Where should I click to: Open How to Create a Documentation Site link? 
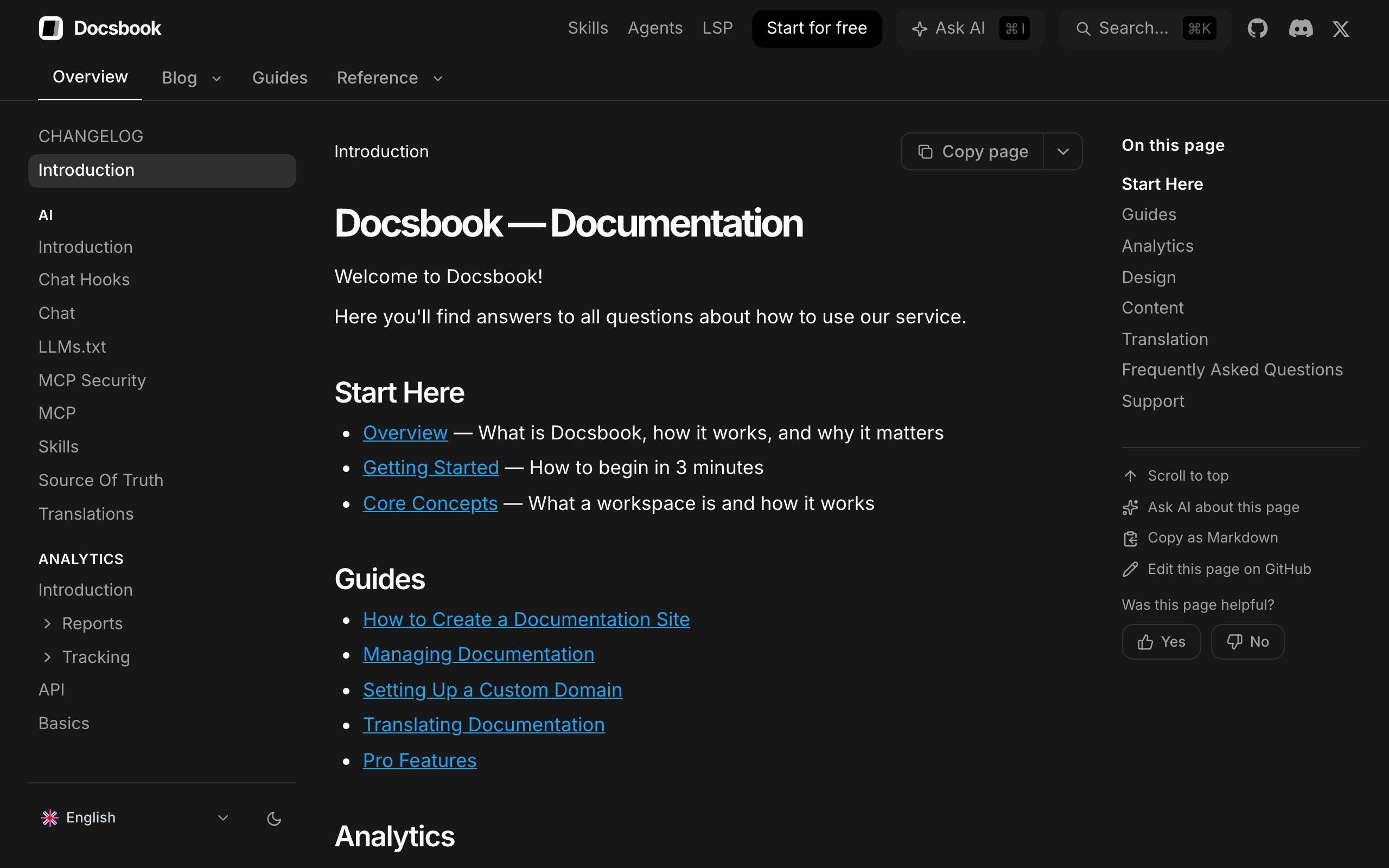coord(526,620)
